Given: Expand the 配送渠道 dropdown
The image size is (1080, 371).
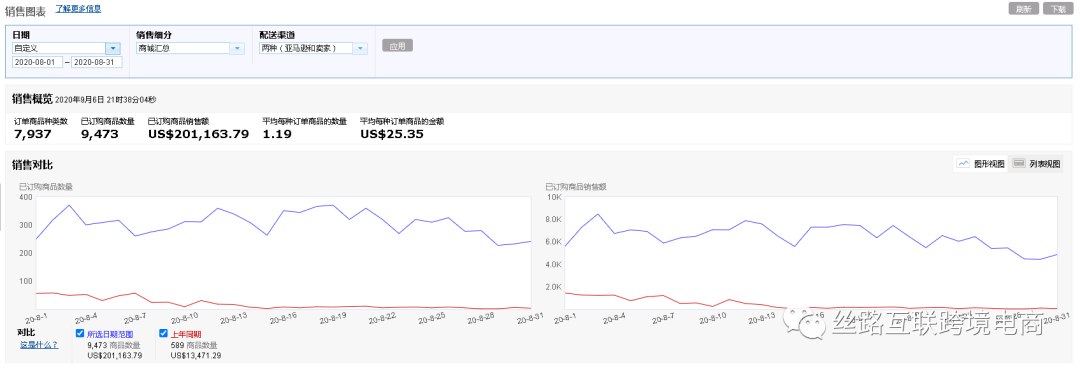Looking at the screenshot, I should (x=360, y=48).
